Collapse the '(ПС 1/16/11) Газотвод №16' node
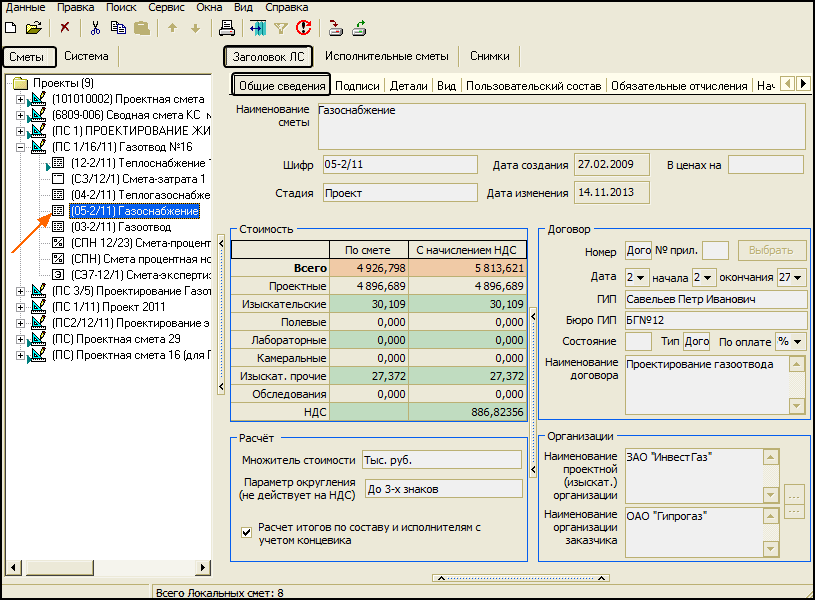 point(21,147)
